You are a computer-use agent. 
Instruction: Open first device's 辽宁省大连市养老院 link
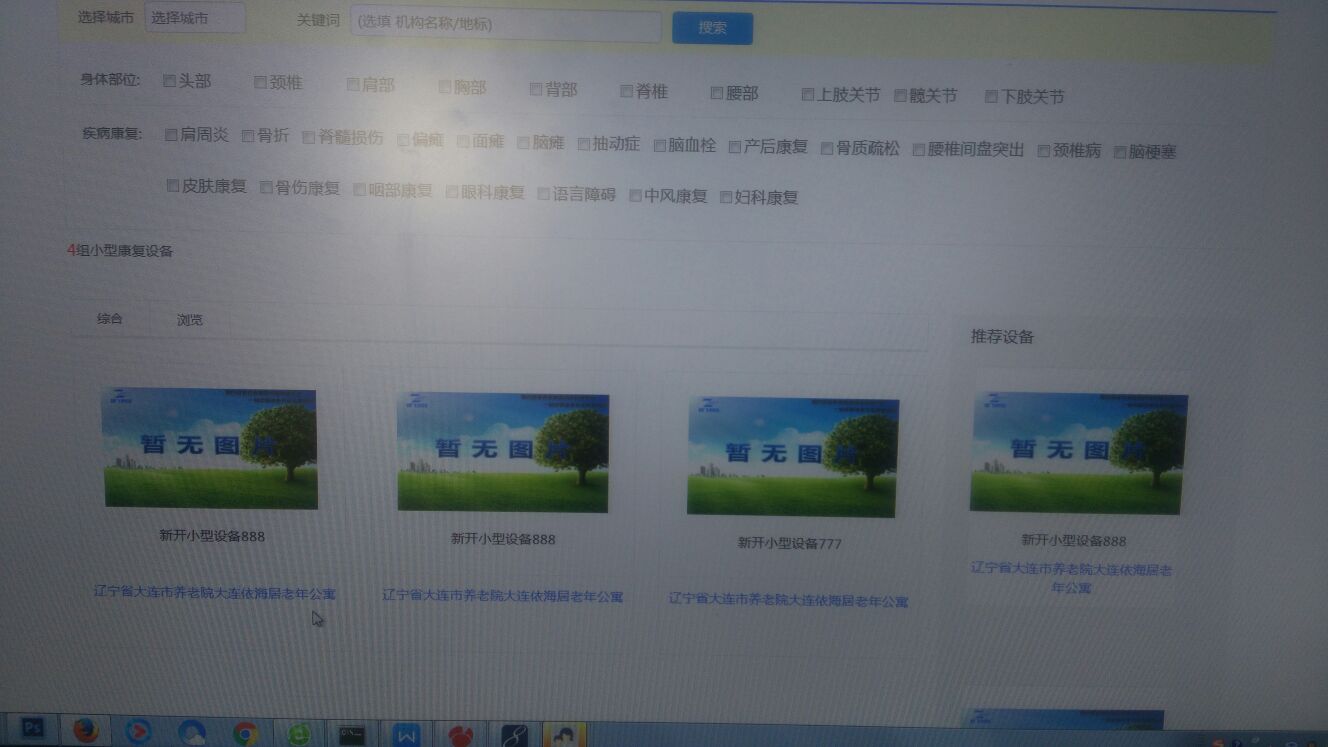click(214, 592)
